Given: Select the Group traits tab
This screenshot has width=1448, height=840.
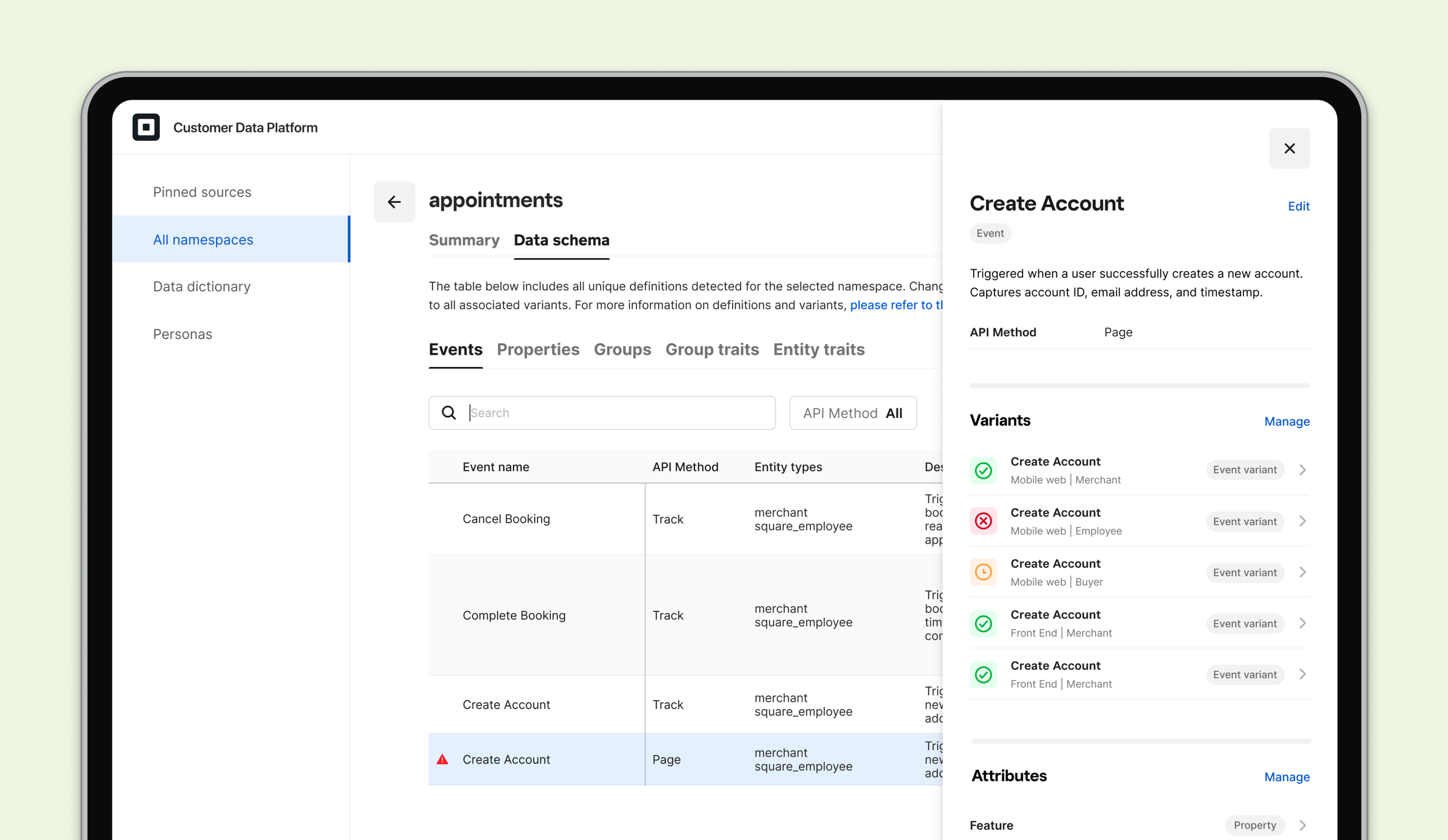Looking at the screenshot, I should click(712, 350).
